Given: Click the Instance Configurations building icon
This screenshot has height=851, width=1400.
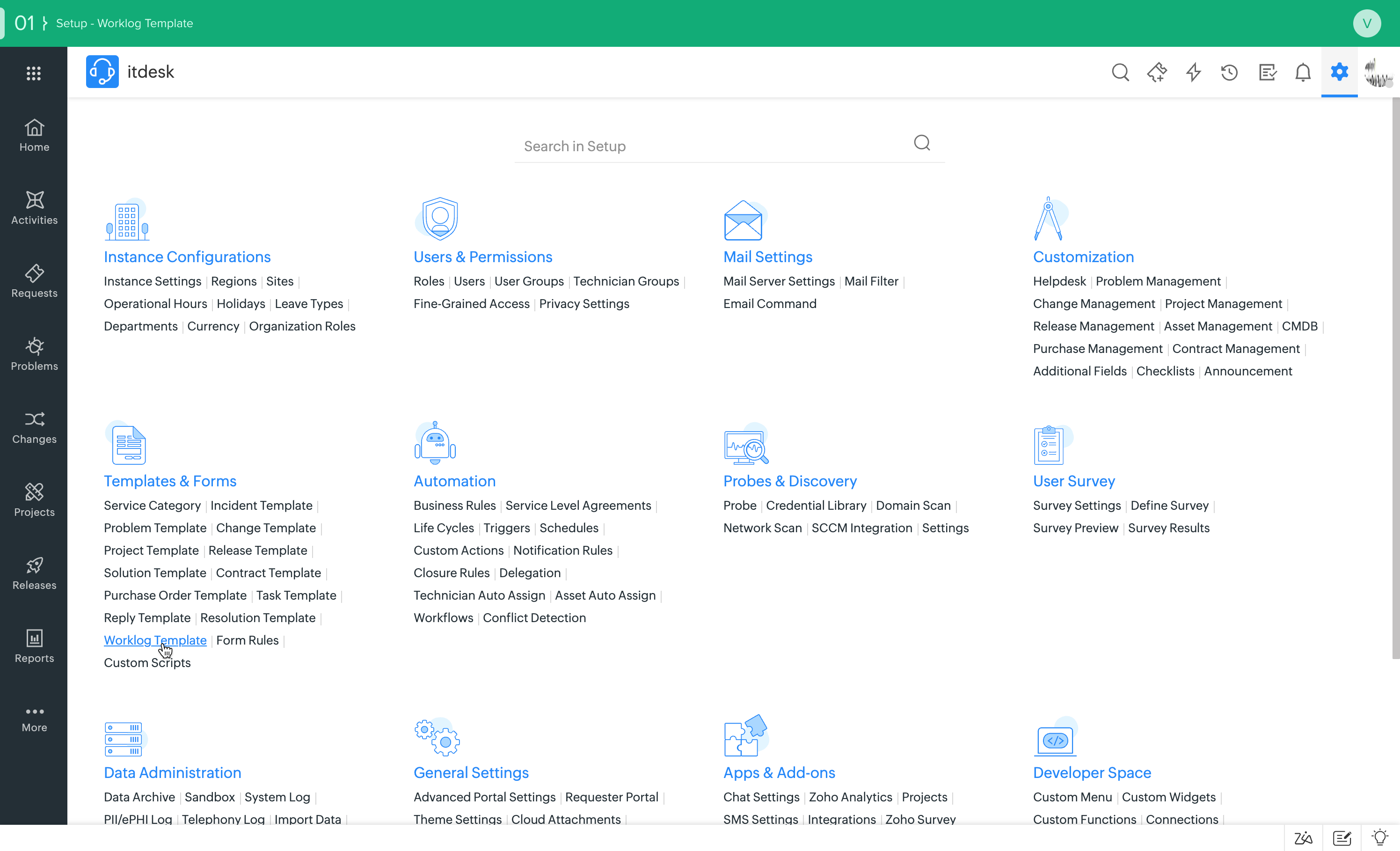Looking at the screenshot, I should point(127,220).
